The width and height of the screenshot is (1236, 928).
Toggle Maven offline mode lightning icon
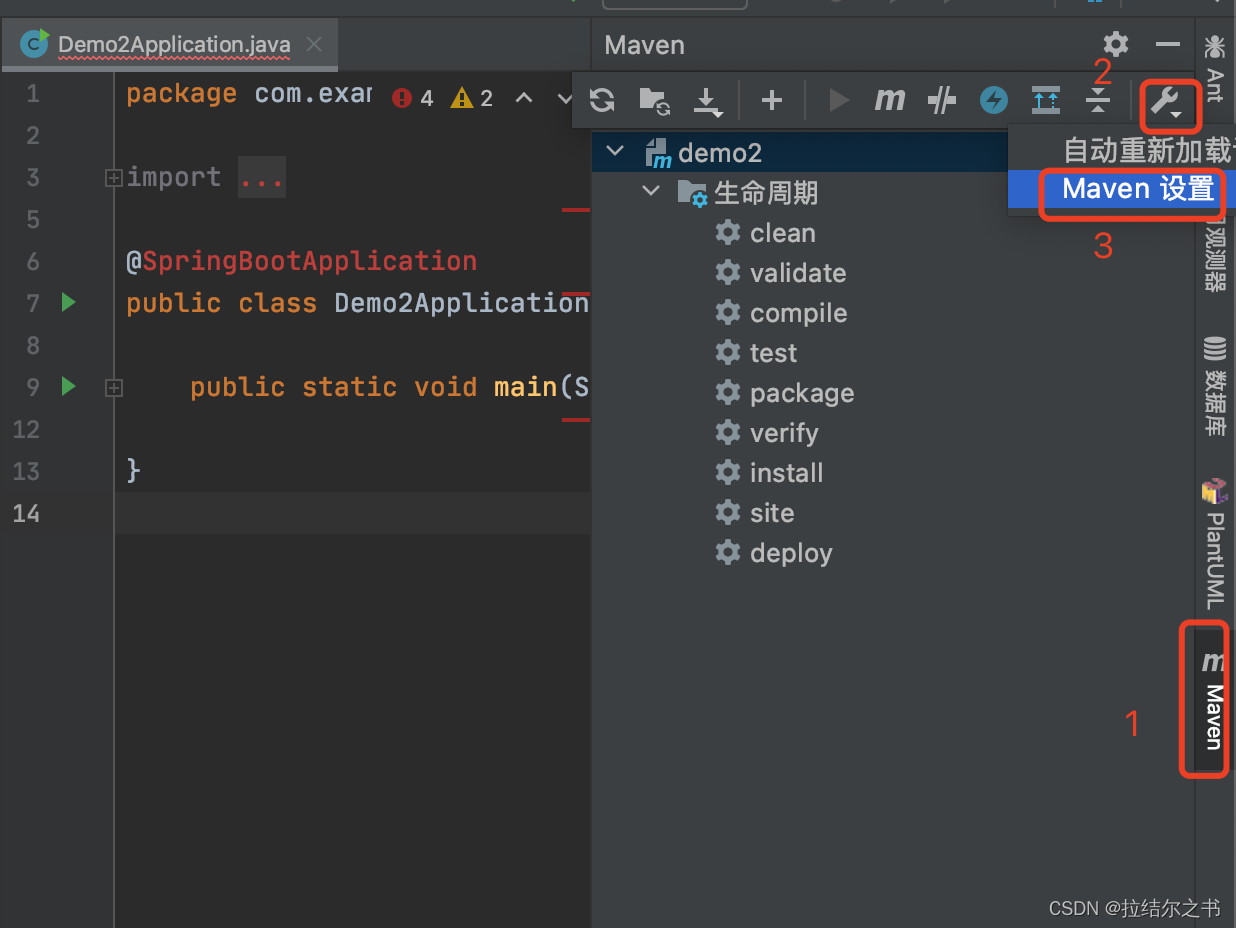pos(993,100)
